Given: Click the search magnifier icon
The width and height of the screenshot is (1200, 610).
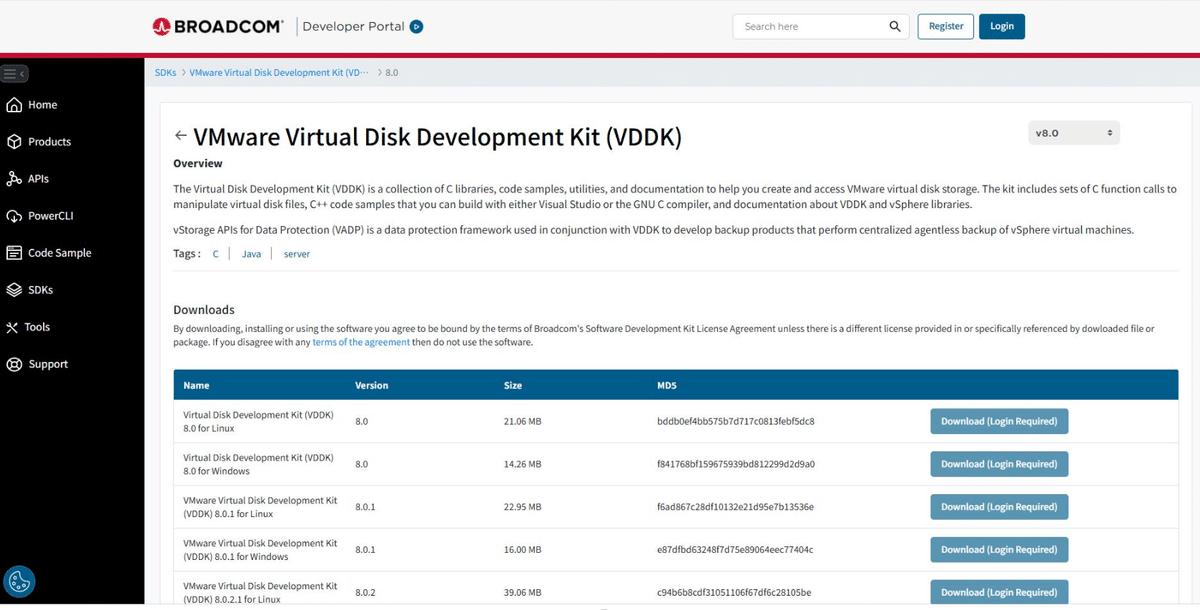Looking at the screenshot, I should pos(895,26).
